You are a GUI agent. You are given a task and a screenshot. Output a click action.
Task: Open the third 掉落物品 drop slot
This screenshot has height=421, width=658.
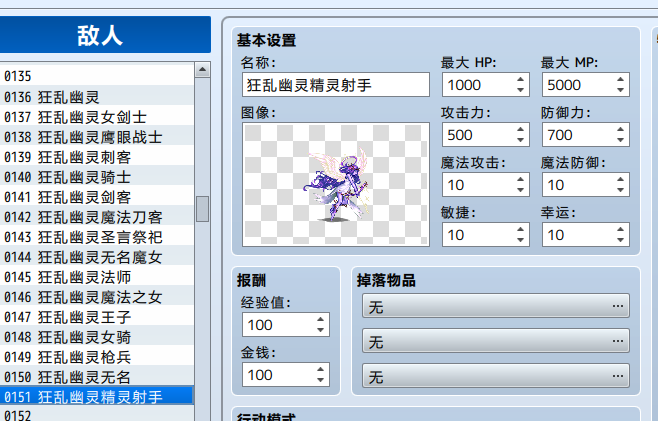pyautogui.click(x=496, y=376)
